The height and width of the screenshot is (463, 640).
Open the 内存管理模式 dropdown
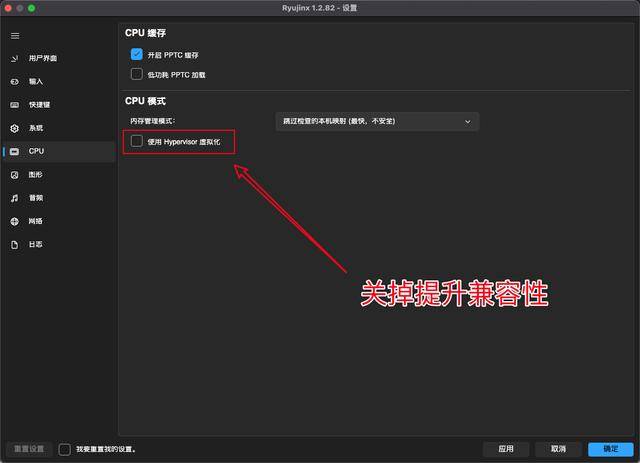pyautogui.click(x=377, y=121)
